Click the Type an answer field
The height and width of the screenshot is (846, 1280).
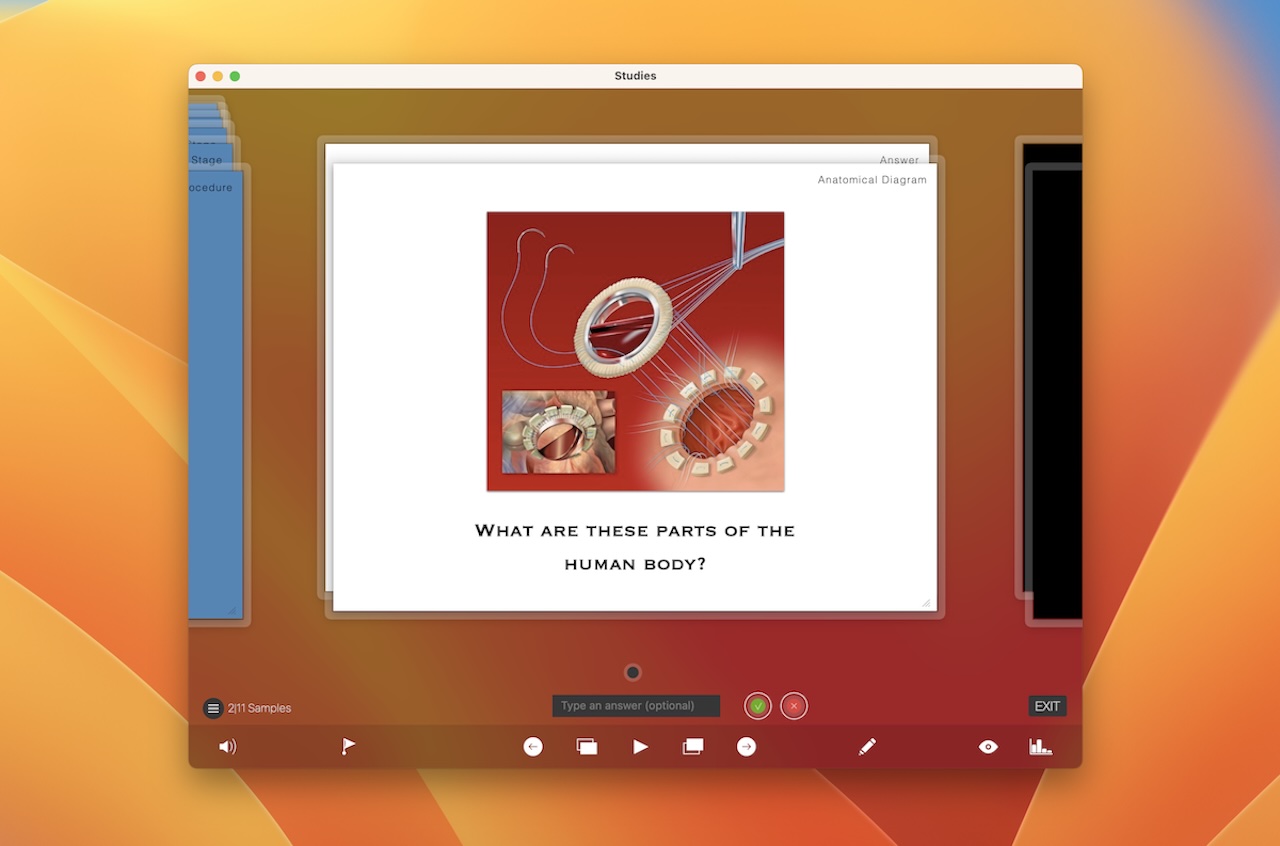coord(636,706)
